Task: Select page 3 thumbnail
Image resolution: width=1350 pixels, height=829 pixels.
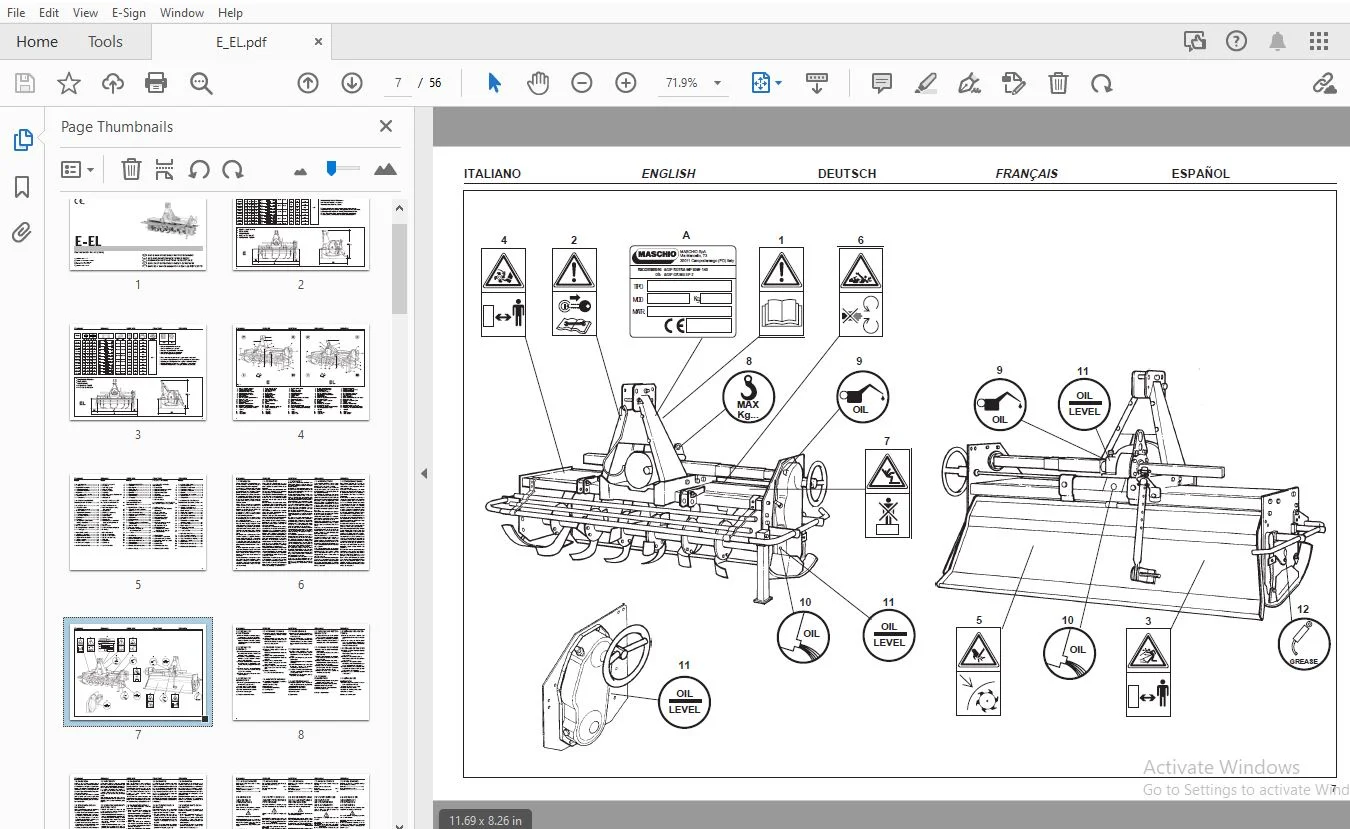Action: 138,373
